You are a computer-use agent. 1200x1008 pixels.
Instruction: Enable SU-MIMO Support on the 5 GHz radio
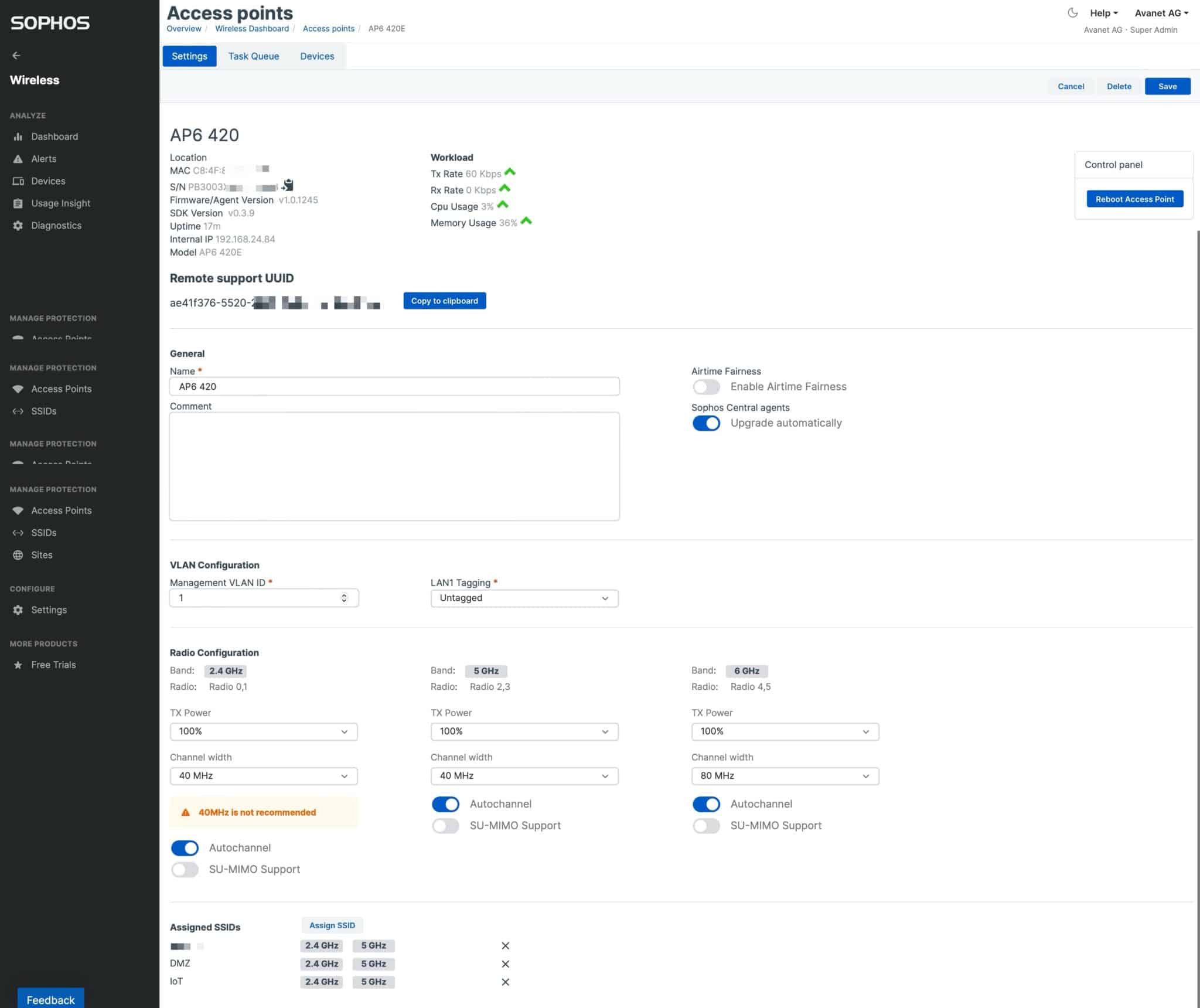coord(445,825)
